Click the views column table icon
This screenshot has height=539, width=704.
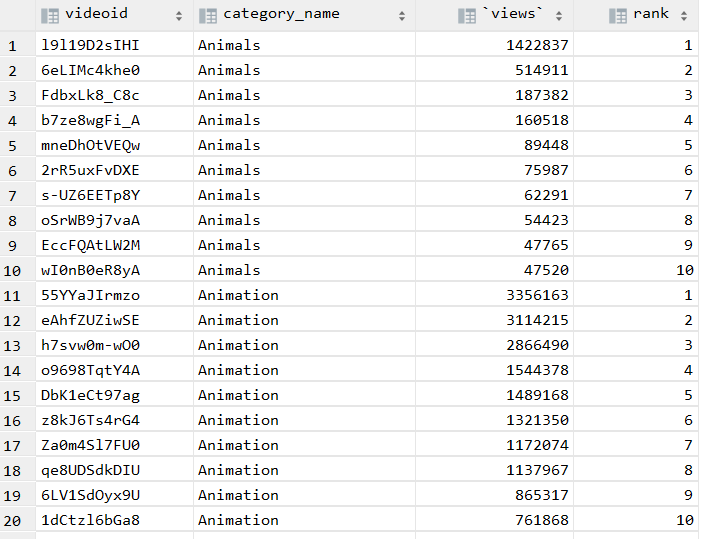(467, 16)
